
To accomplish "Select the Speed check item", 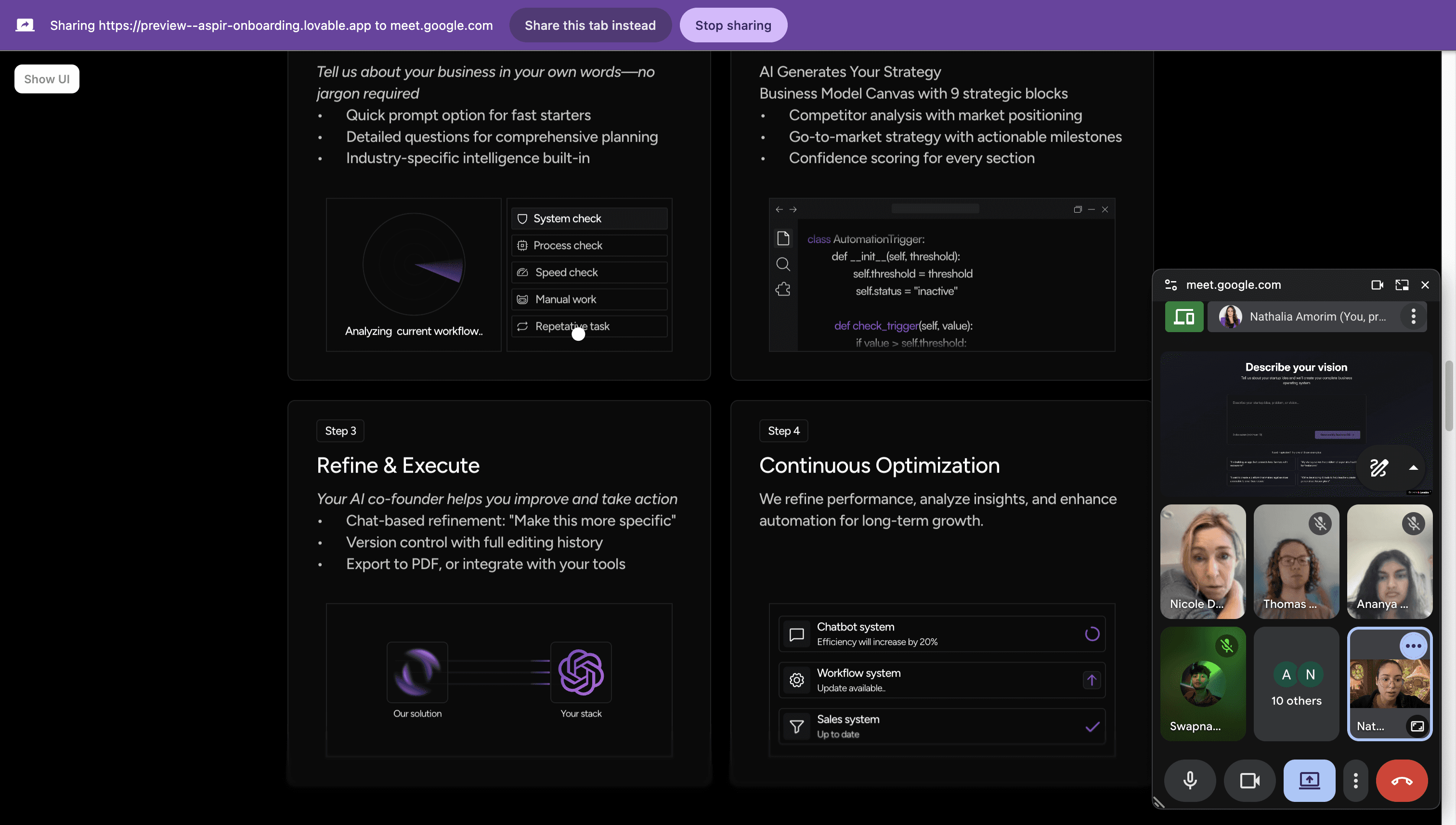I will pos(589,272).
